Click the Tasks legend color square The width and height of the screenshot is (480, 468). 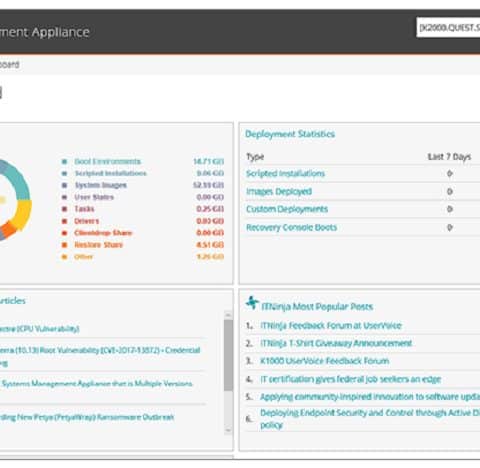click(x=64, y=209)
